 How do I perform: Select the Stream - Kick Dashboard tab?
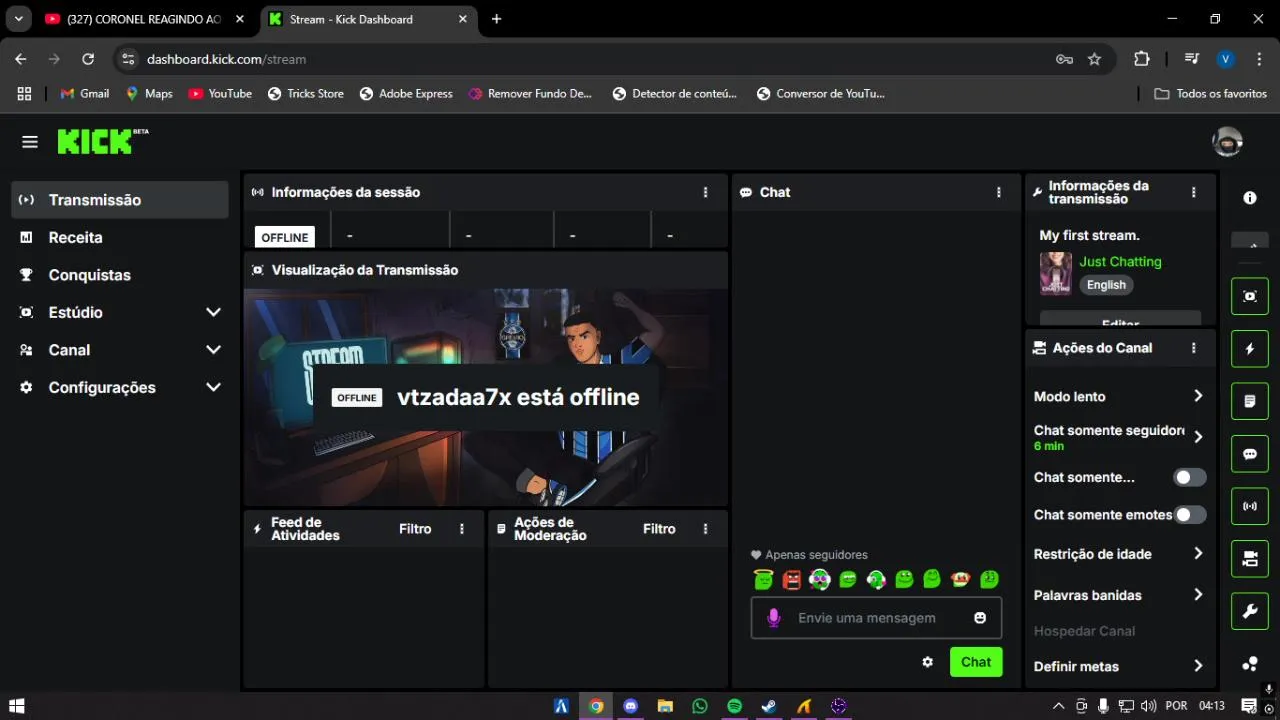coord(368,19)
